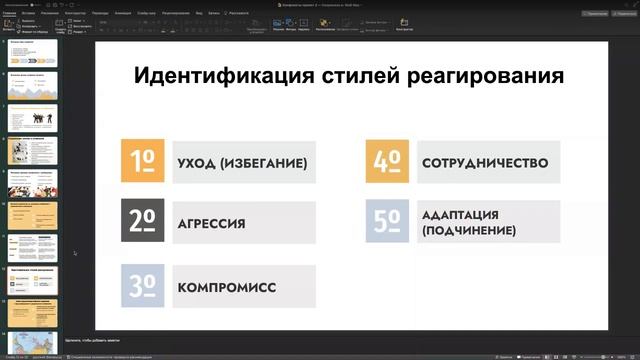
Task: Click the КОМПРОМИСС text box
Action: [x=244, y=287]
